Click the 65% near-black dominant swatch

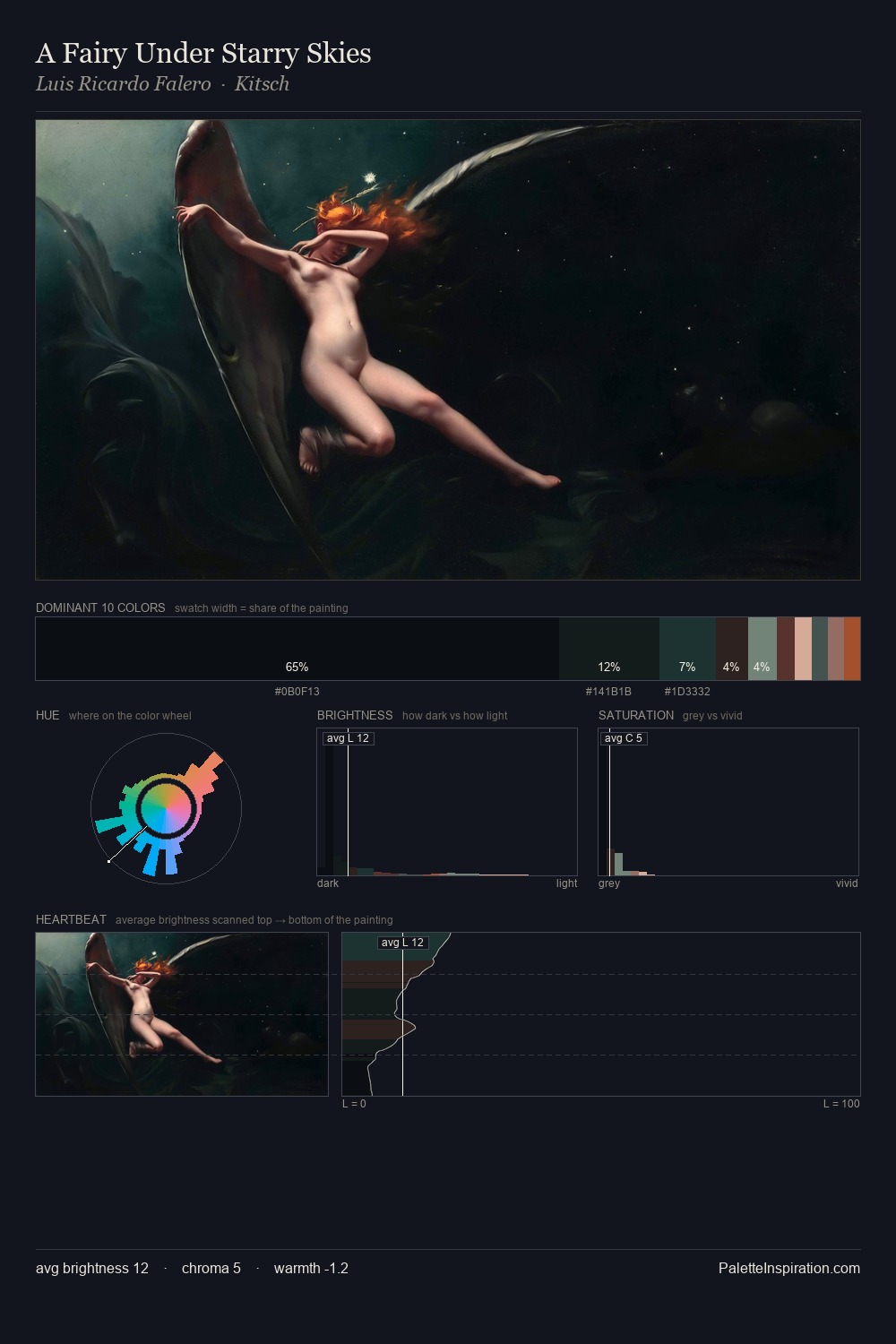coord(297,649)
